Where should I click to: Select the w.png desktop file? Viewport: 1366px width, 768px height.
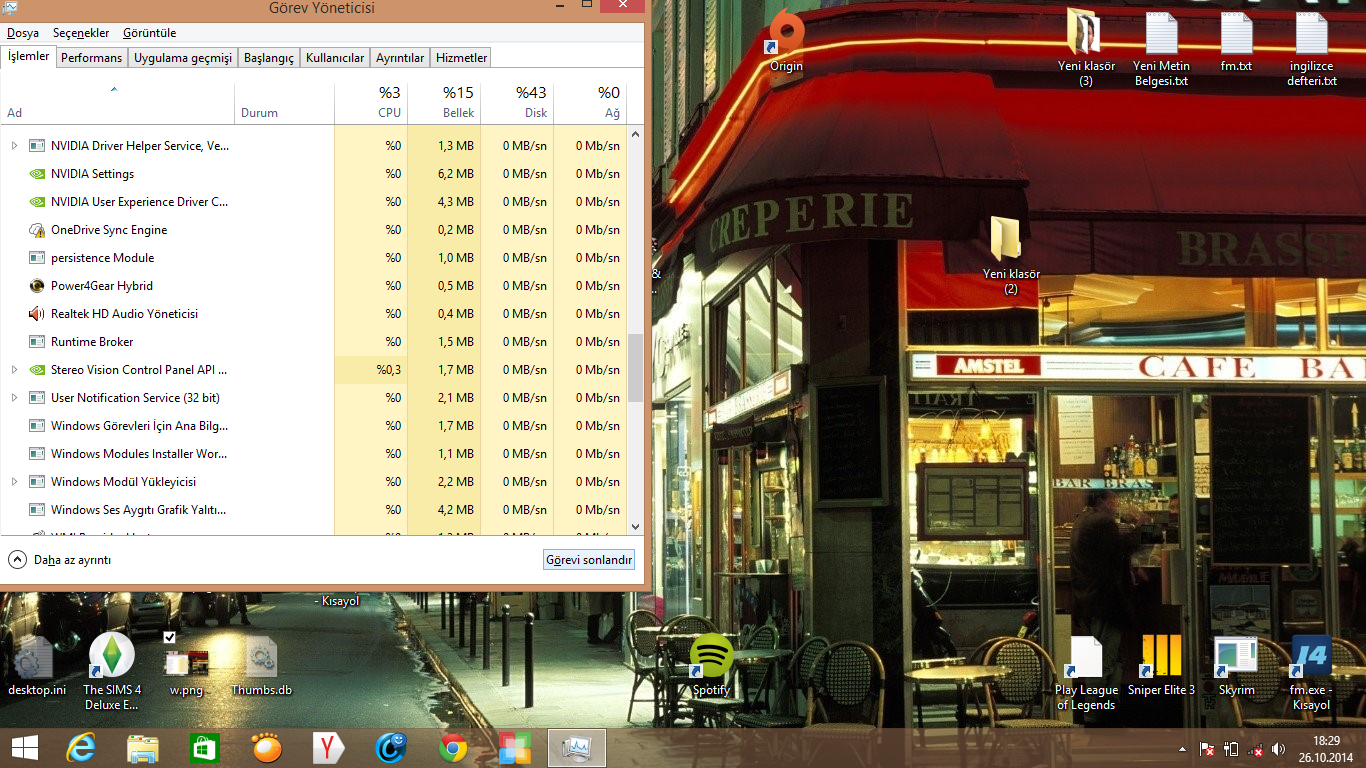[x=186, y=665]
